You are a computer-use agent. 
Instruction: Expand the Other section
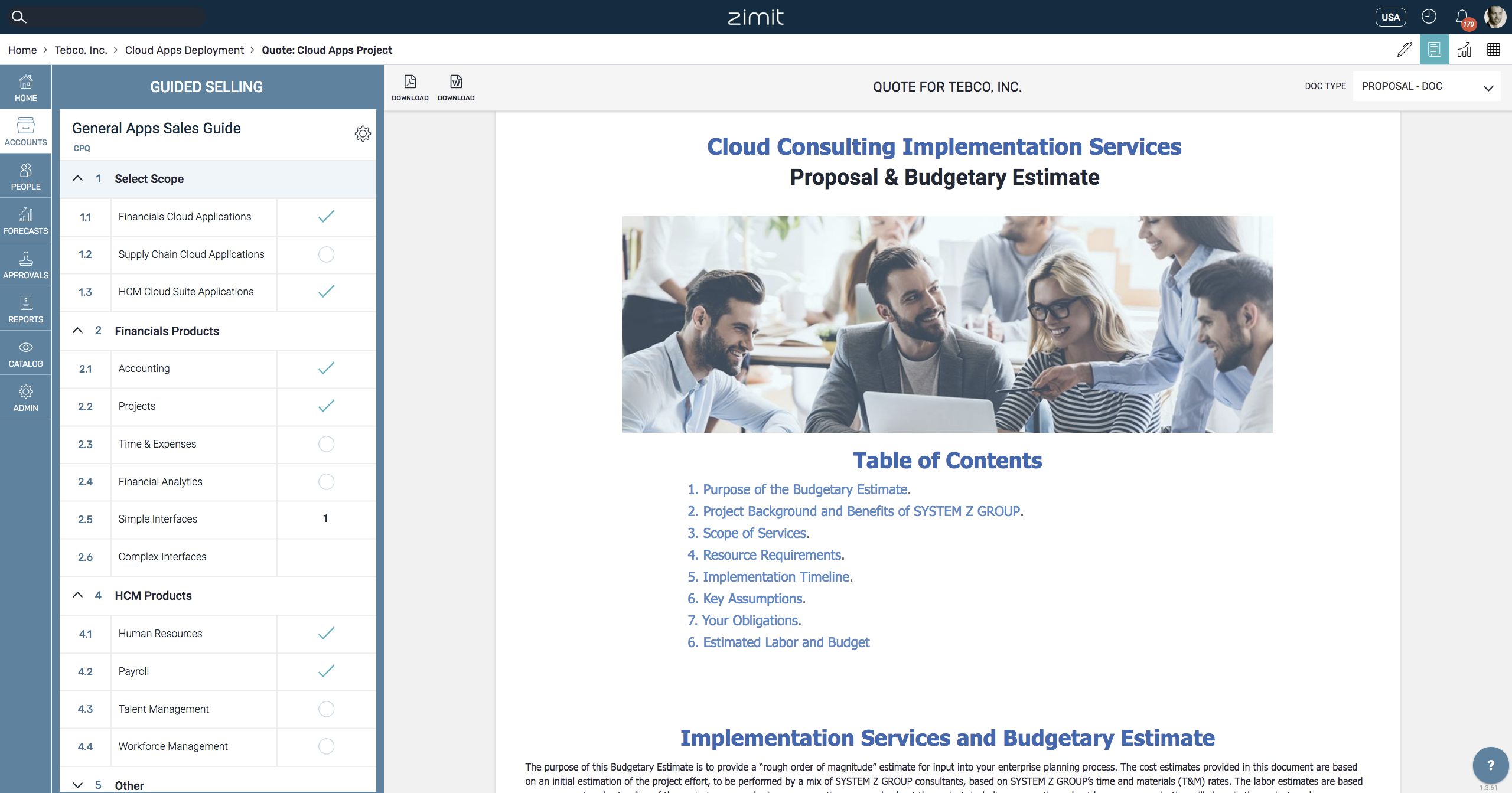click(x=77, y=785)
